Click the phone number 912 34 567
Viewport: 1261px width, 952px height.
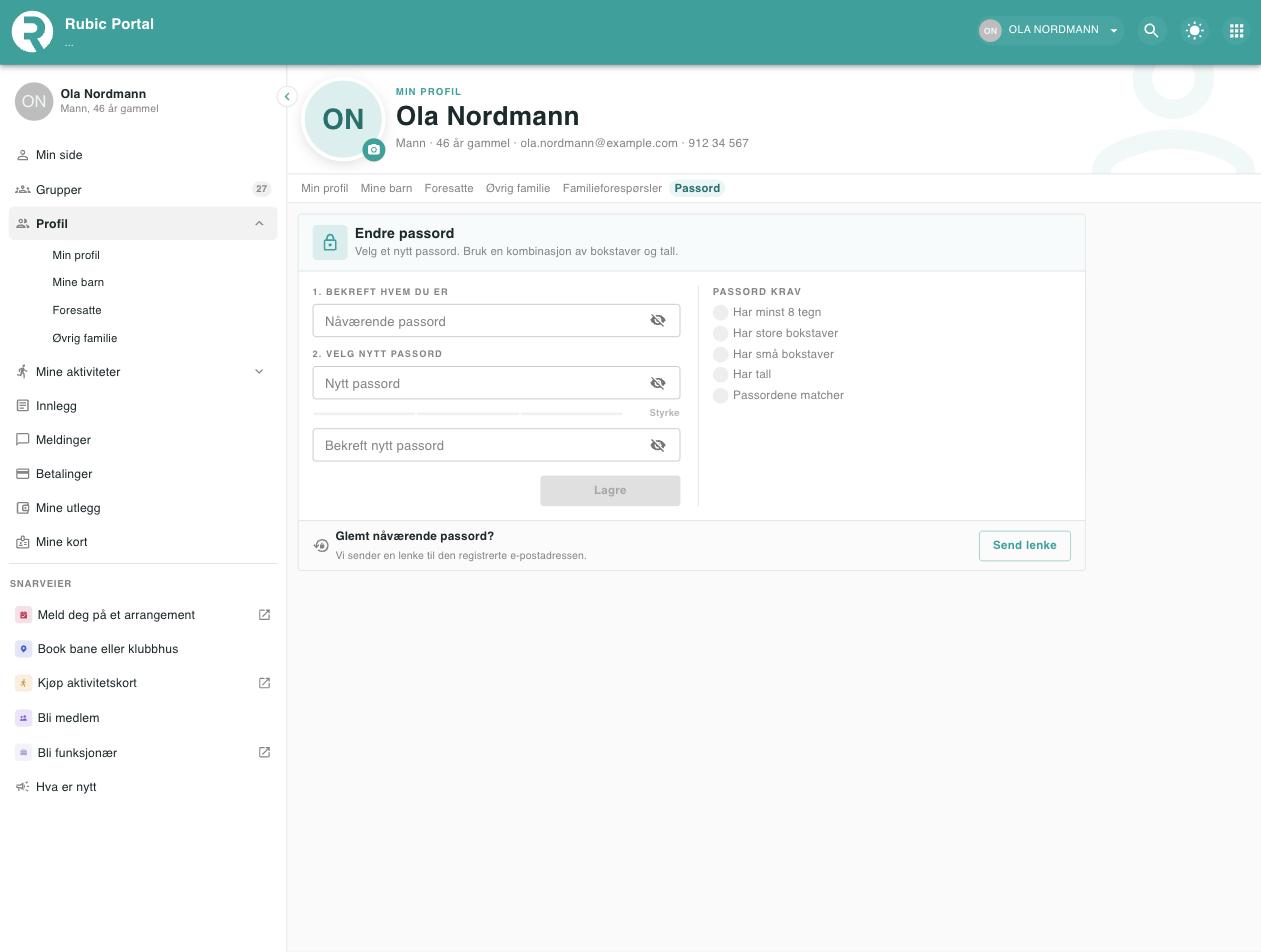tap(718, 143)
